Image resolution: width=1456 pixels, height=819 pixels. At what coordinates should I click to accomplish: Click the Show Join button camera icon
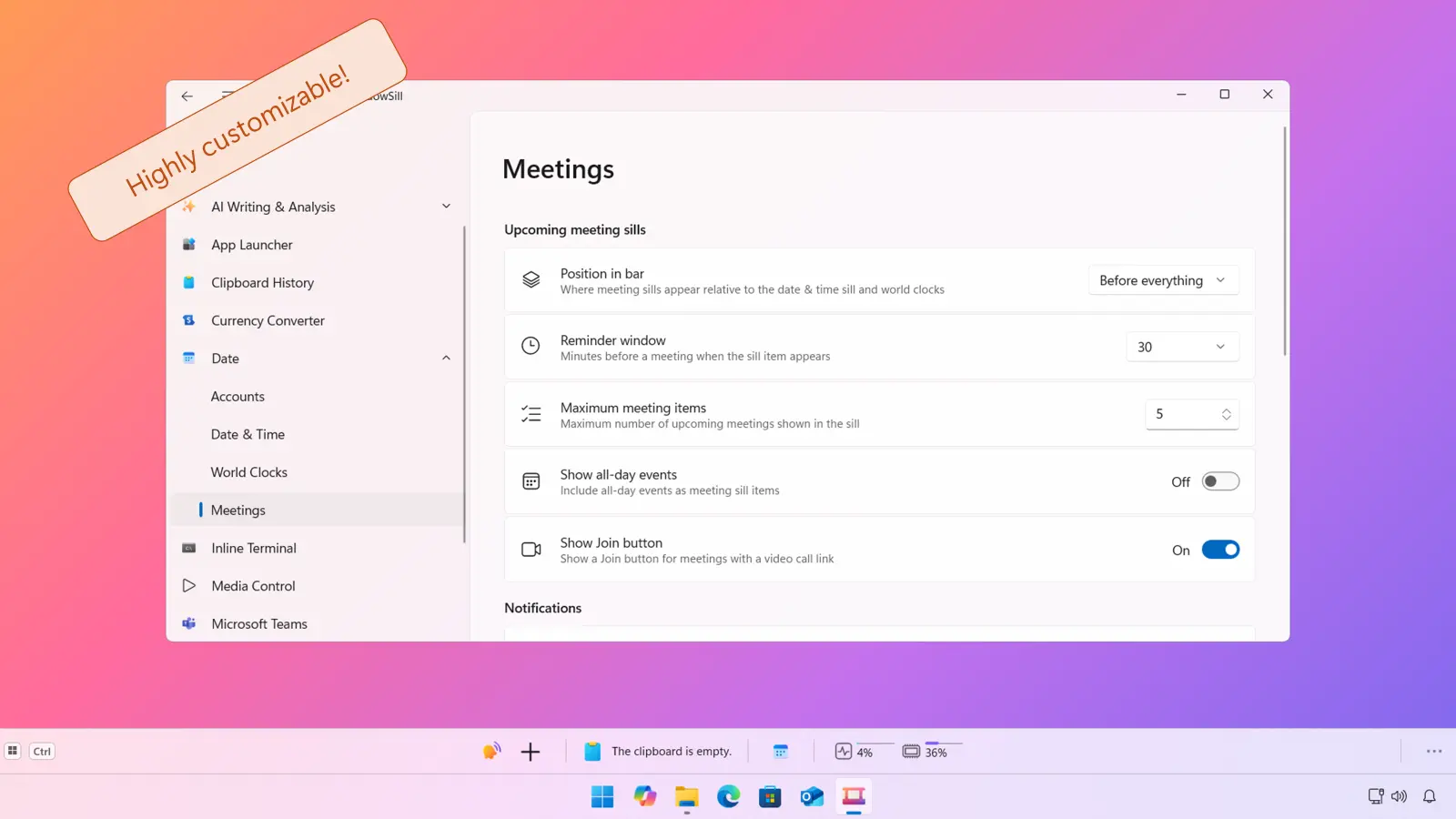pyautogui.click(x=531, y=550)
